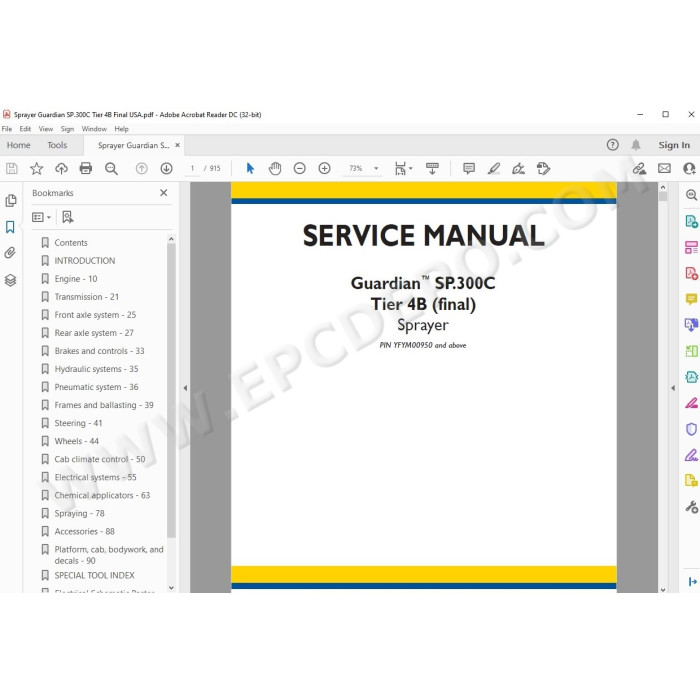Print the document using the printer icon
The image size is (700, 700).
[86, 169]
